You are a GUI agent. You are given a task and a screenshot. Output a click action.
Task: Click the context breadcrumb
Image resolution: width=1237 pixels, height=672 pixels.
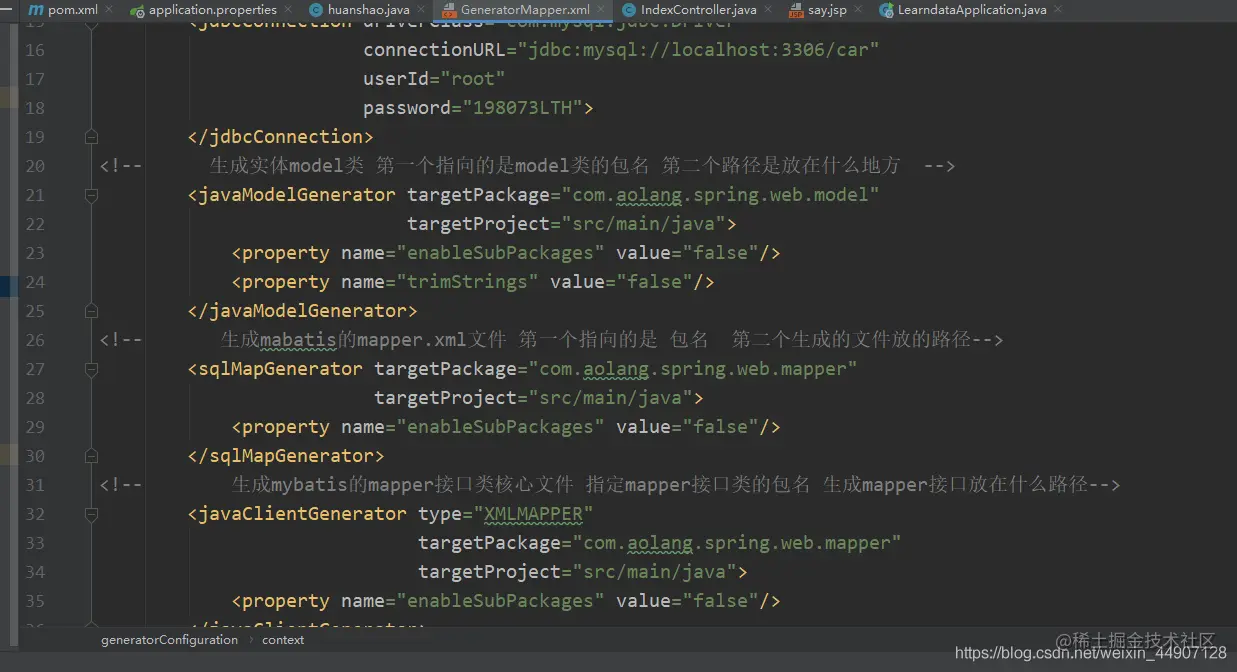283,640
